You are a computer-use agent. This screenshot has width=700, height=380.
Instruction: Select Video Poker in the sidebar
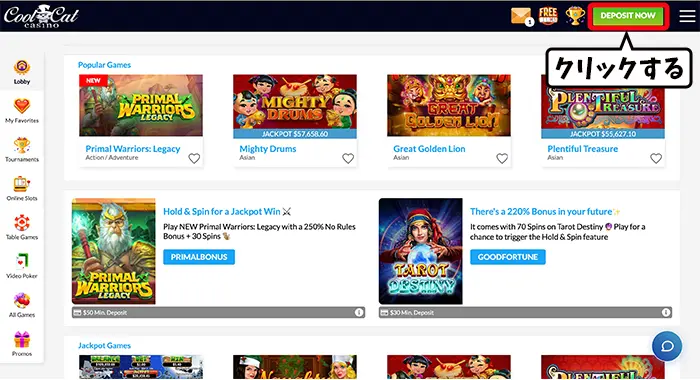click(x=22, y=266)
